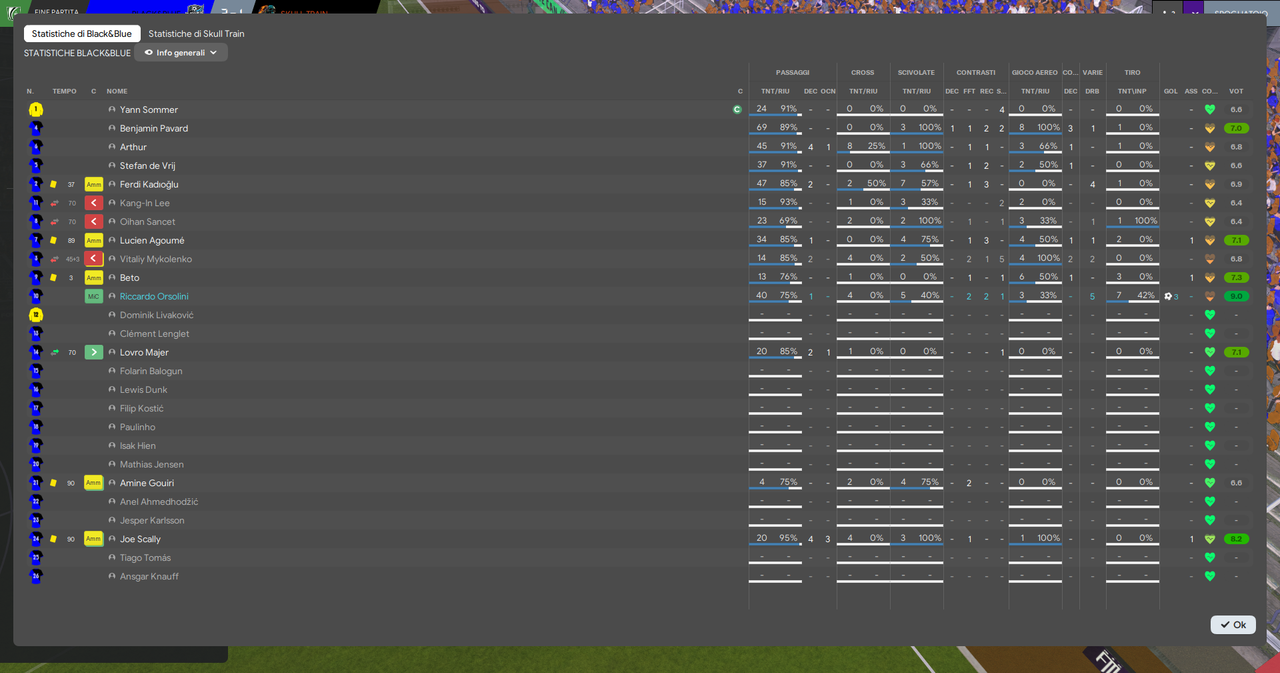Viewport: 1280px width, 673px height.
Task: Select Ansgar Knauff's name
Action: (x=149, y=577)
